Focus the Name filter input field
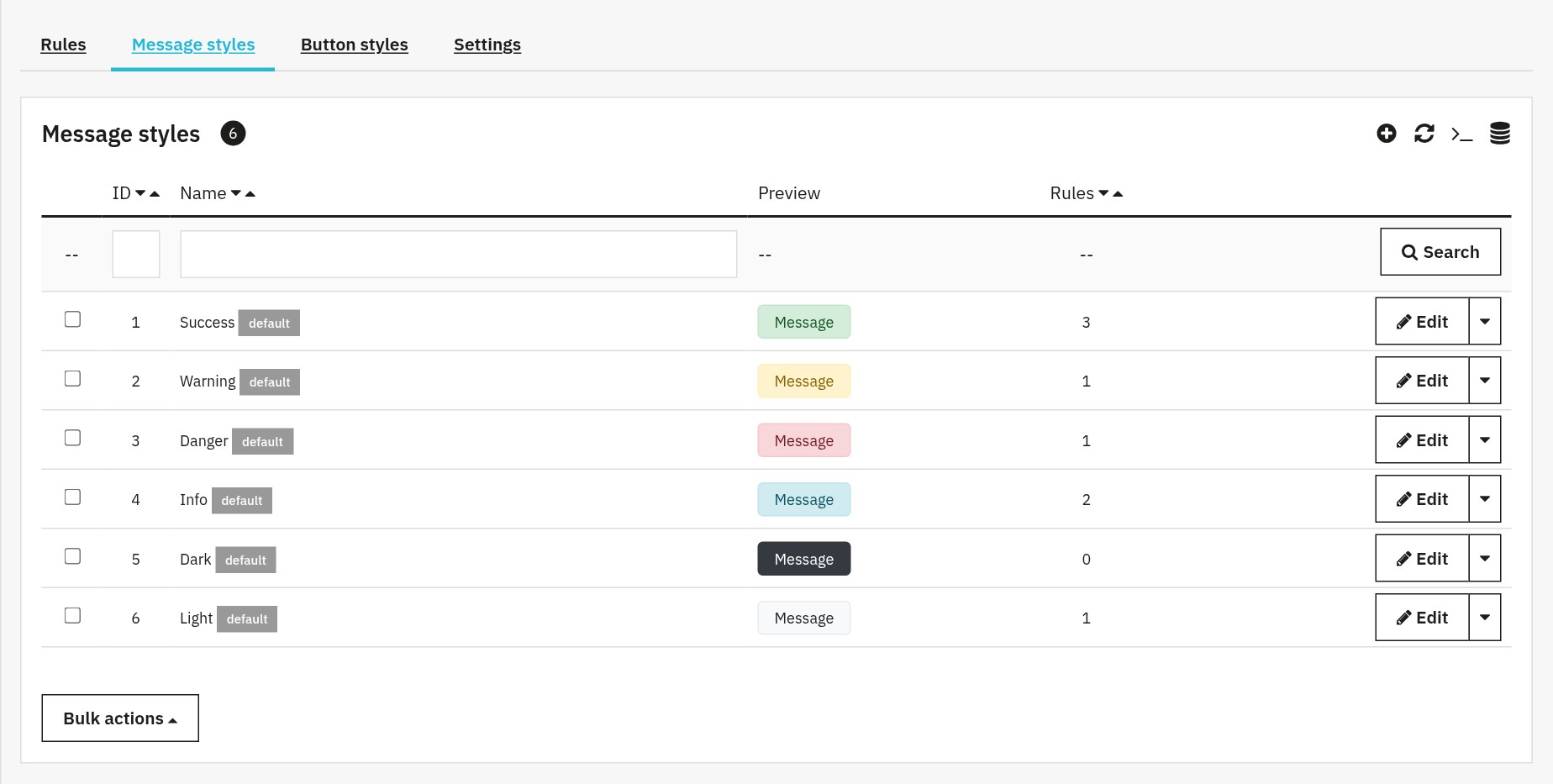This screenshot has height=784, width=1553. pos(459,255)
